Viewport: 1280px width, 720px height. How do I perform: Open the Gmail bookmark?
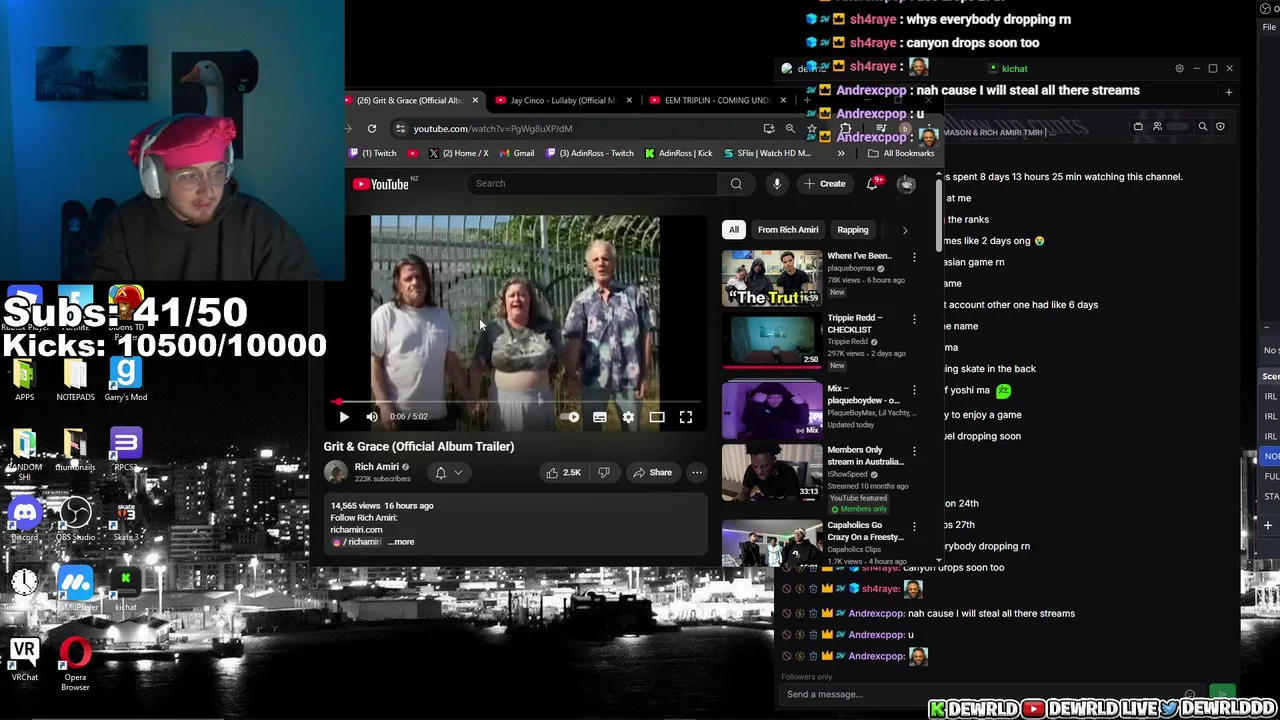click(x=517, y=153)
